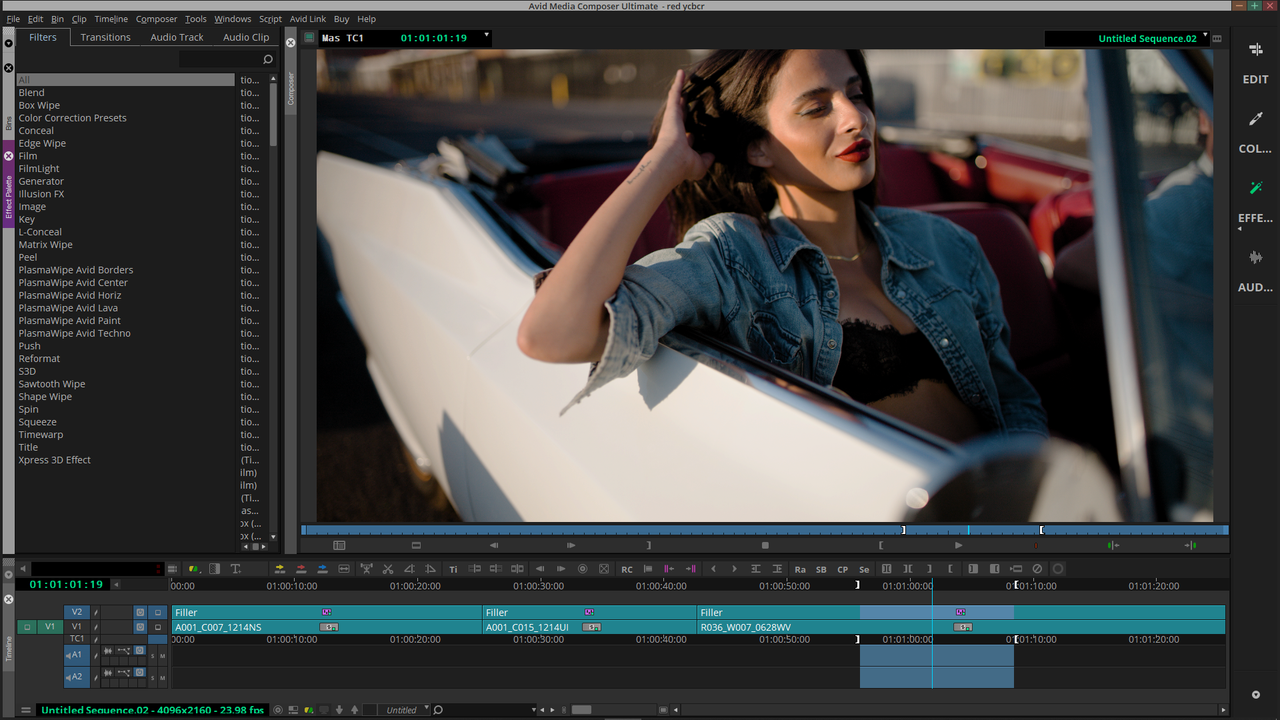Select PlasmaWipe Avid Lava category
This screenshot has width=1280, height=720.
pos(68,308)
